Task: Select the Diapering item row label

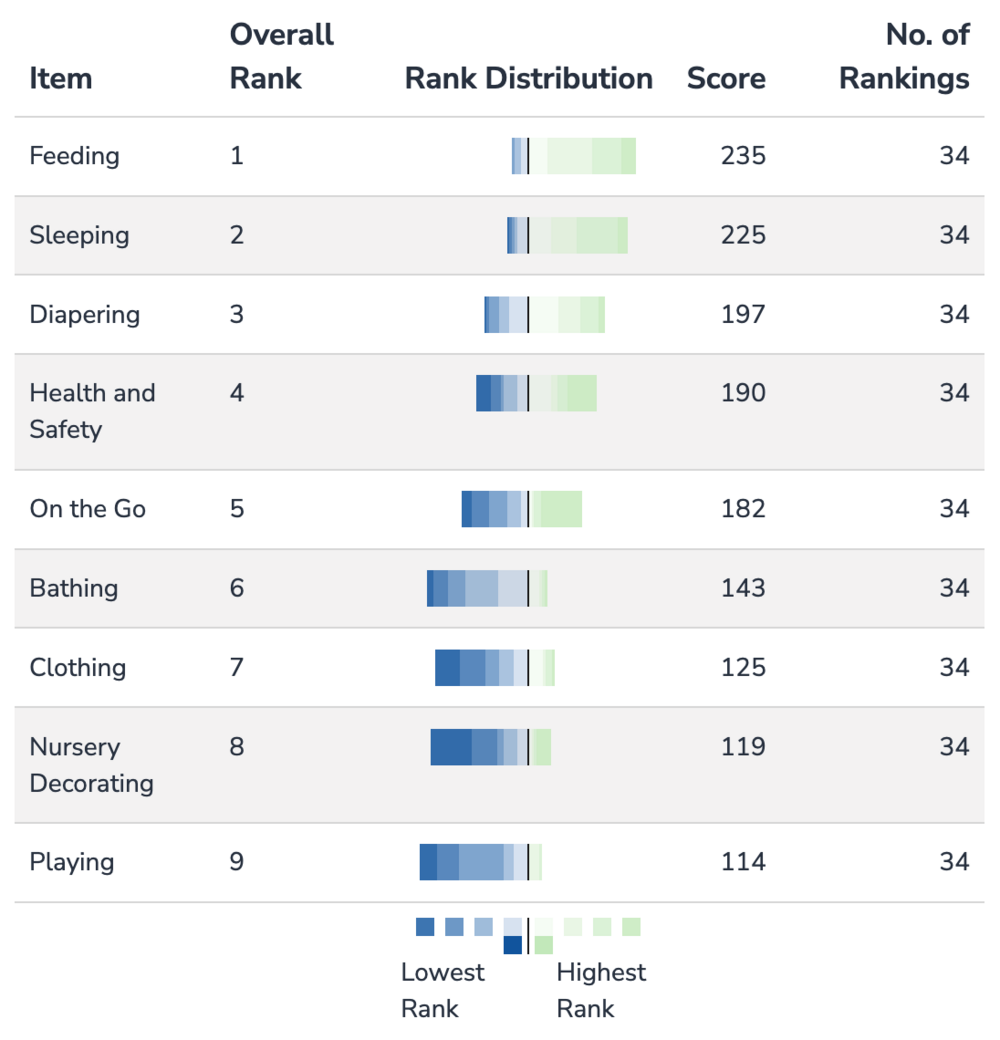Action: point(85,314)
